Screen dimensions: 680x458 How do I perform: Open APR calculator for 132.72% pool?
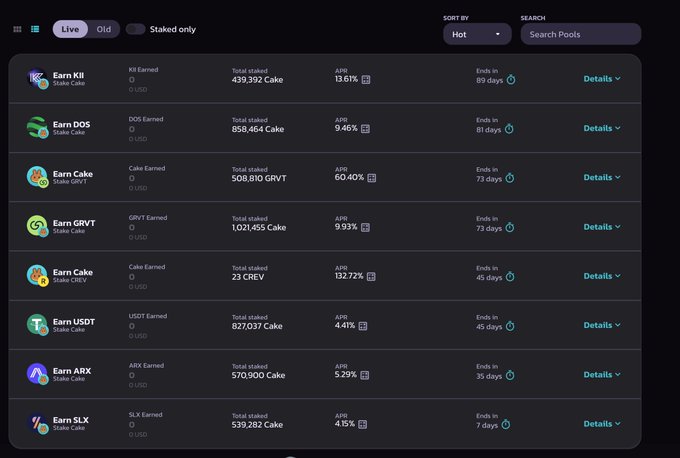coord(371,276)
